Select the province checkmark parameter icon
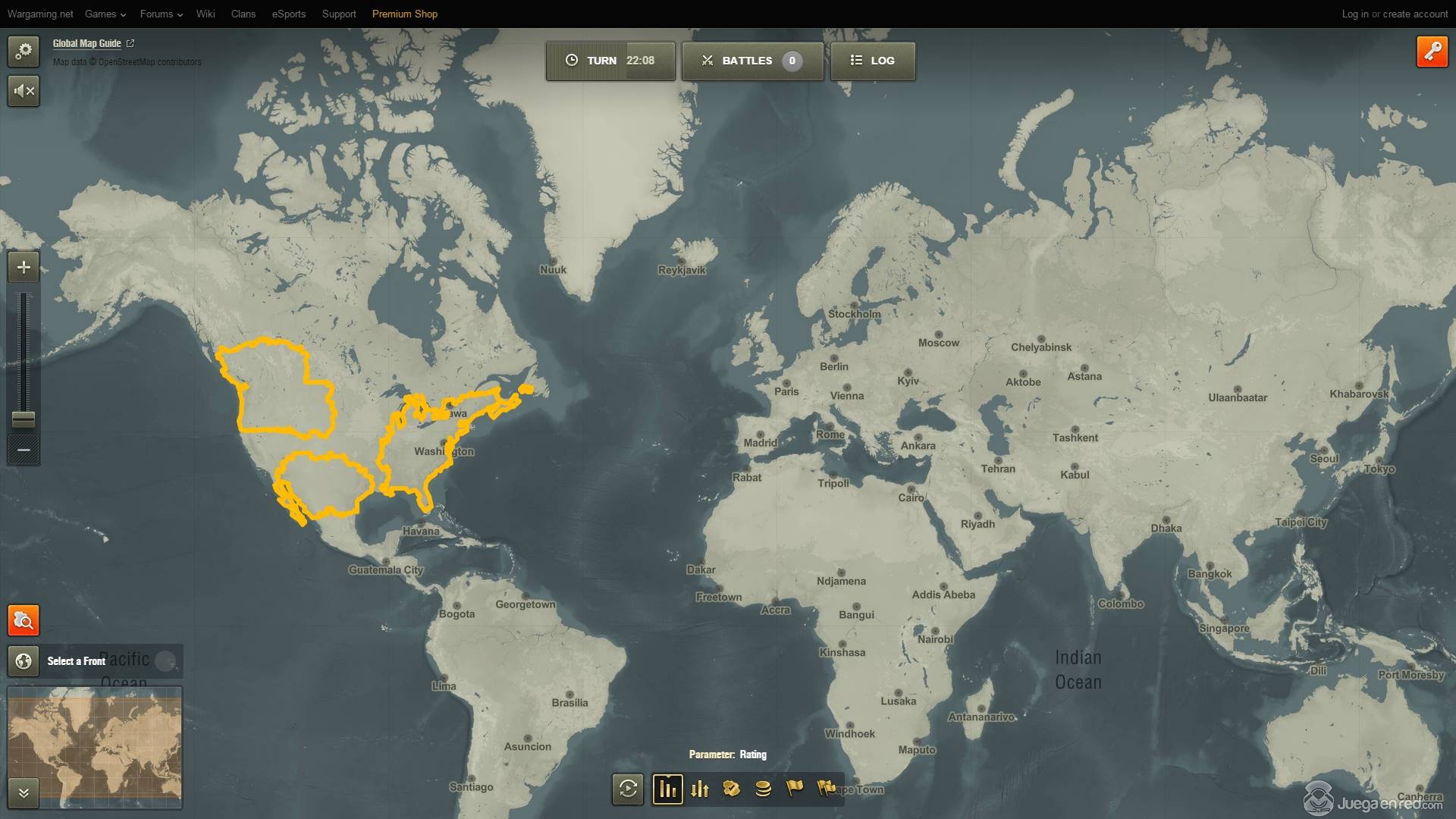The image size is (1456, 819). [x=731, y=789]
